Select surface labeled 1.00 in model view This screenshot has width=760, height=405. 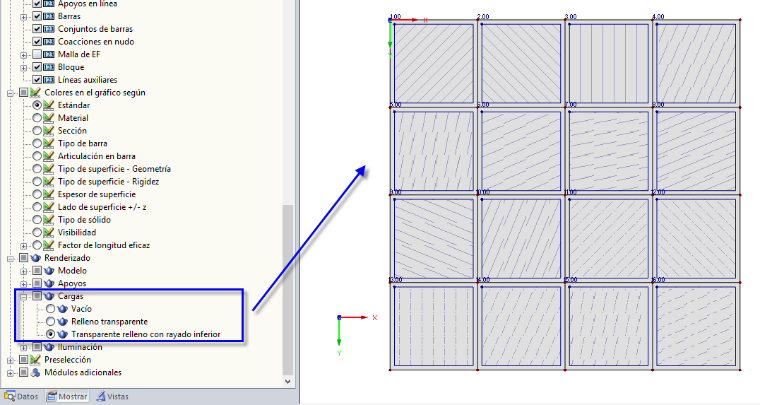(x=433, y=63)
